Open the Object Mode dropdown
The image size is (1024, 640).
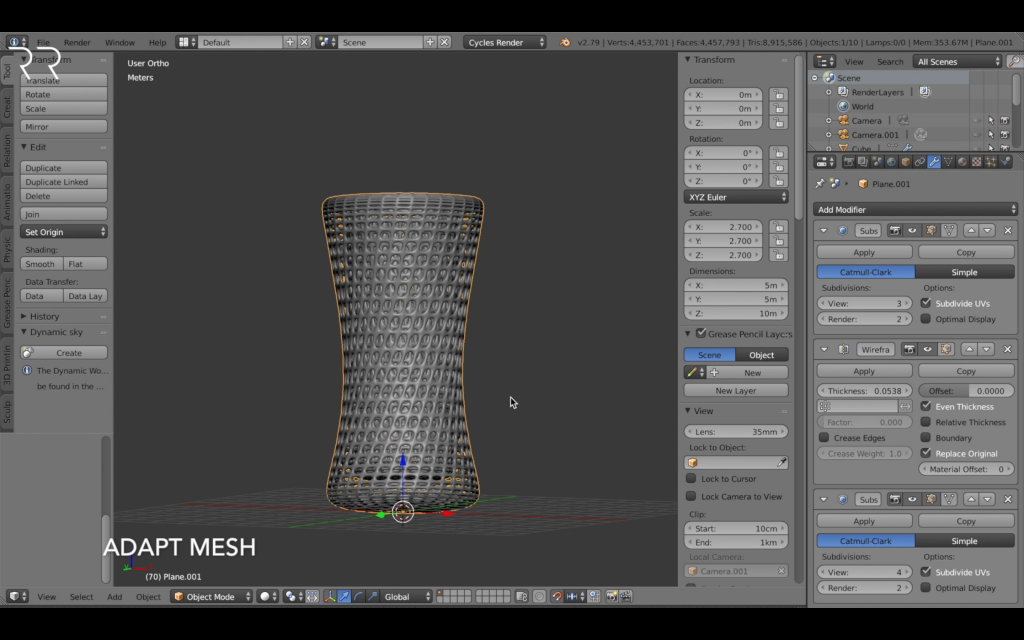pyautogui.click(x=212, y=596)
